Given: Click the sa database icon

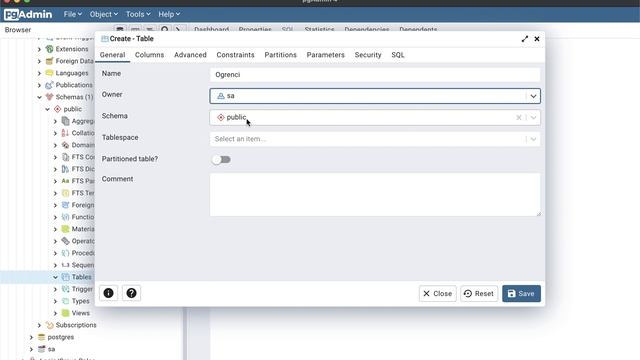Looking at the screenshot, I should click(41, 349).
